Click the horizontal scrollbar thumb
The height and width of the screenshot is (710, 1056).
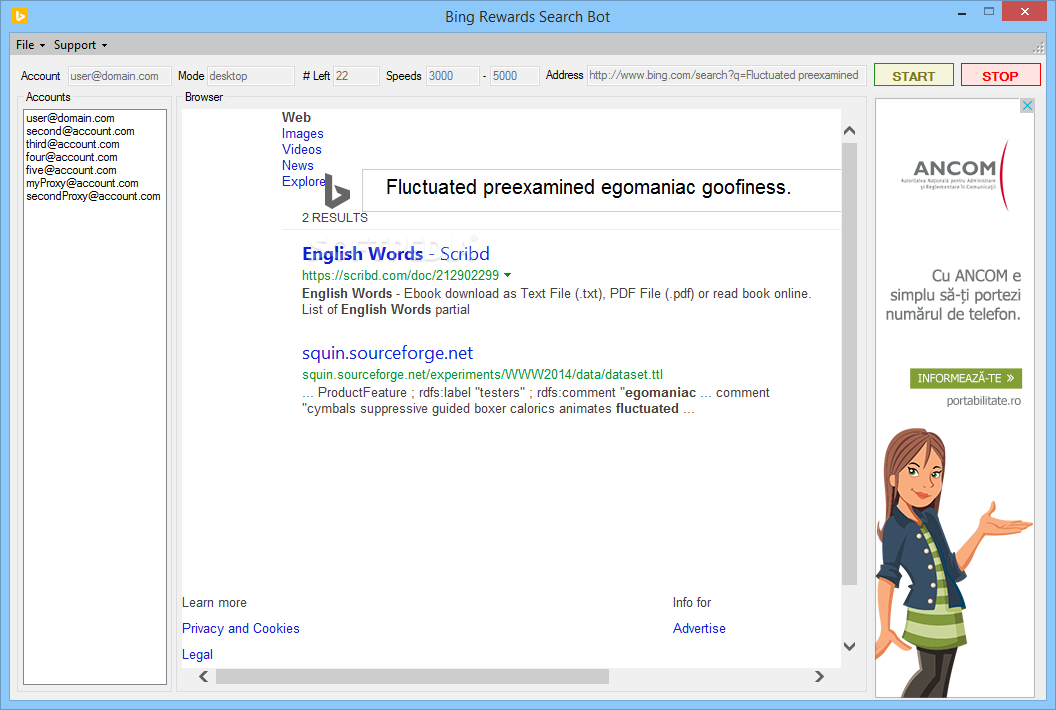coord(412,676)
